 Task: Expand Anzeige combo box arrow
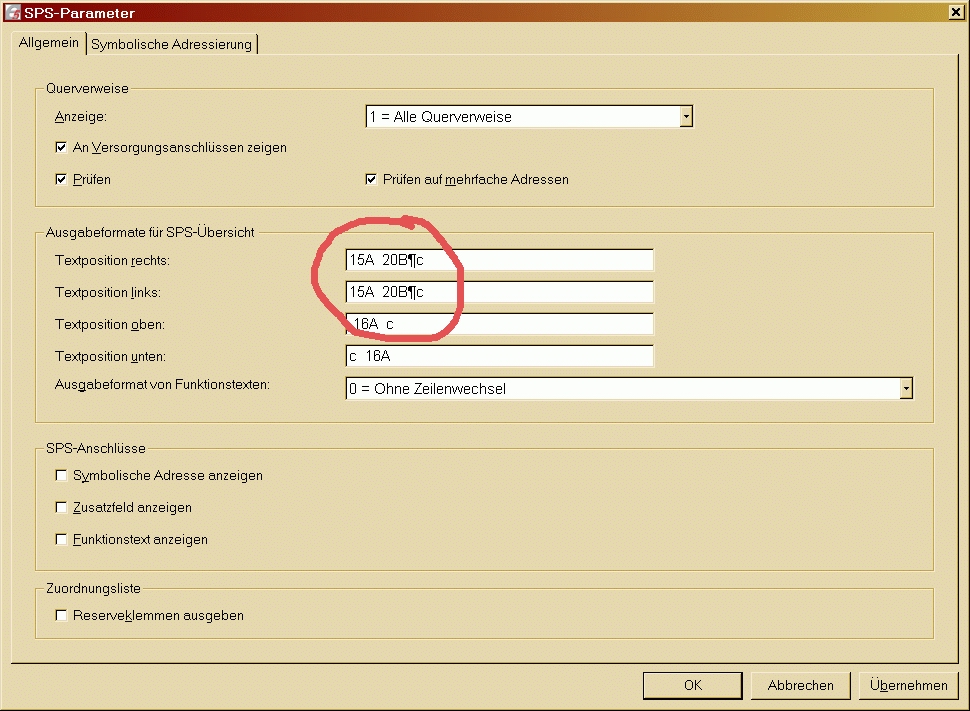[x=685, y=116]
